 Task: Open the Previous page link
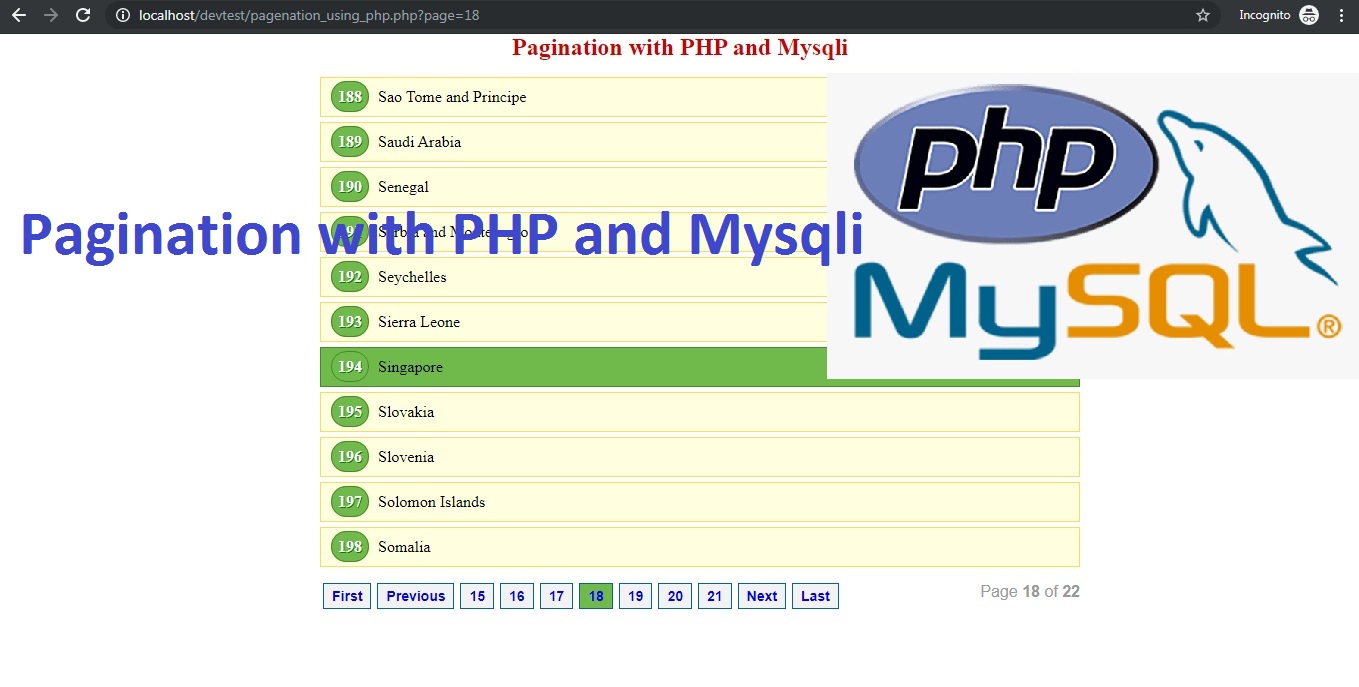(415, 596)
